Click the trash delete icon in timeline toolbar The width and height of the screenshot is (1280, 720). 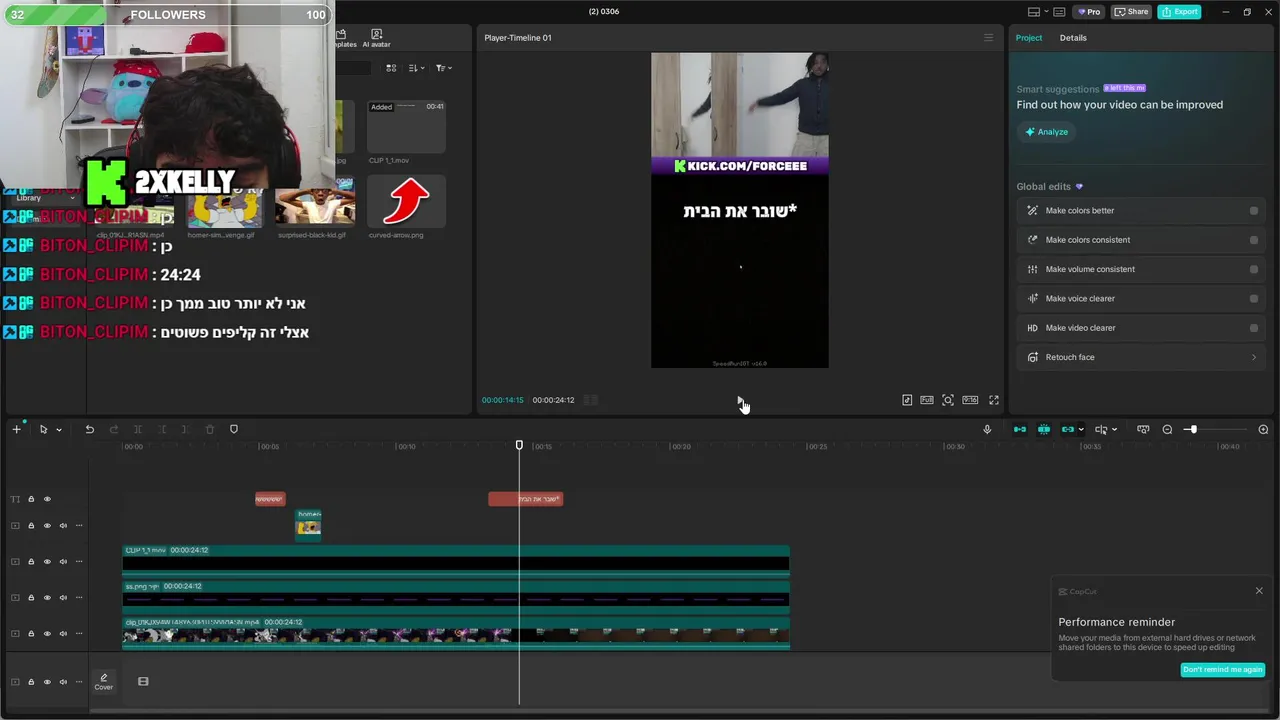pos(210,429)
